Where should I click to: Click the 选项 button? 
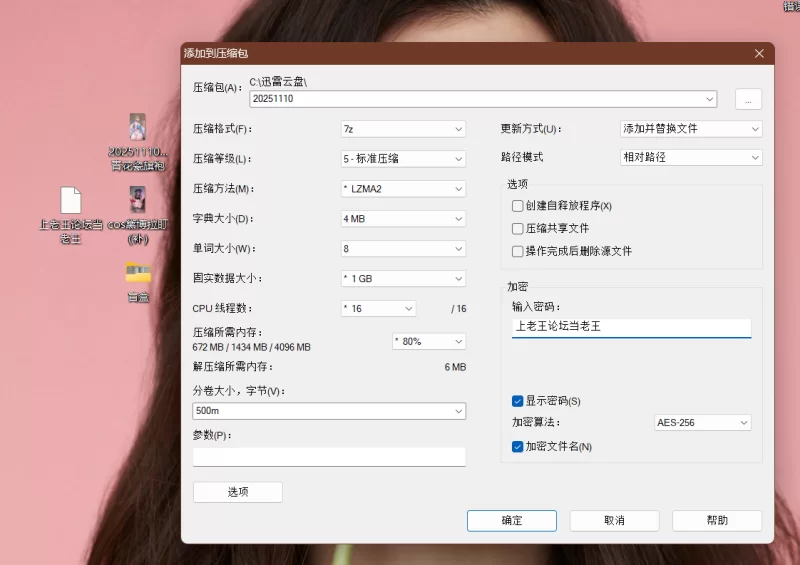pyautogui.click(x=237, y=492)
